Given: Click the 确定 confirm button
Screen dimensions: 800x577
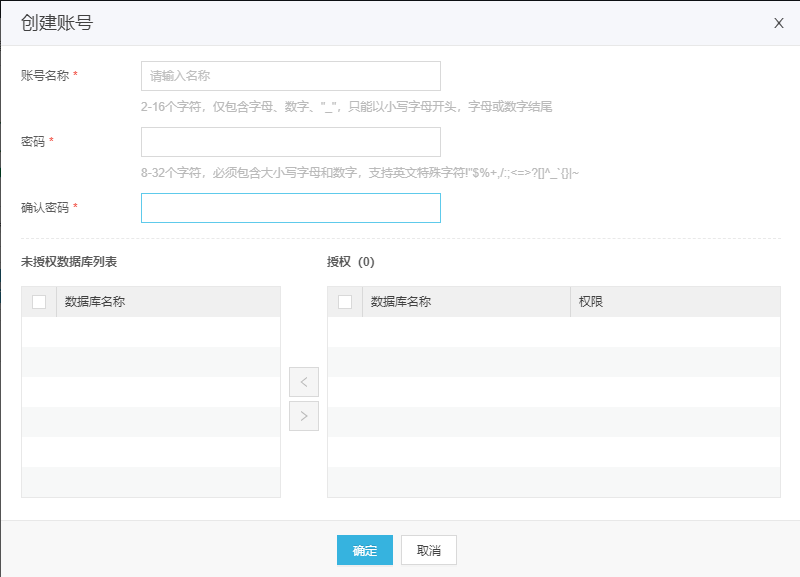Looking at the screenshot, I should coord(364,549).
